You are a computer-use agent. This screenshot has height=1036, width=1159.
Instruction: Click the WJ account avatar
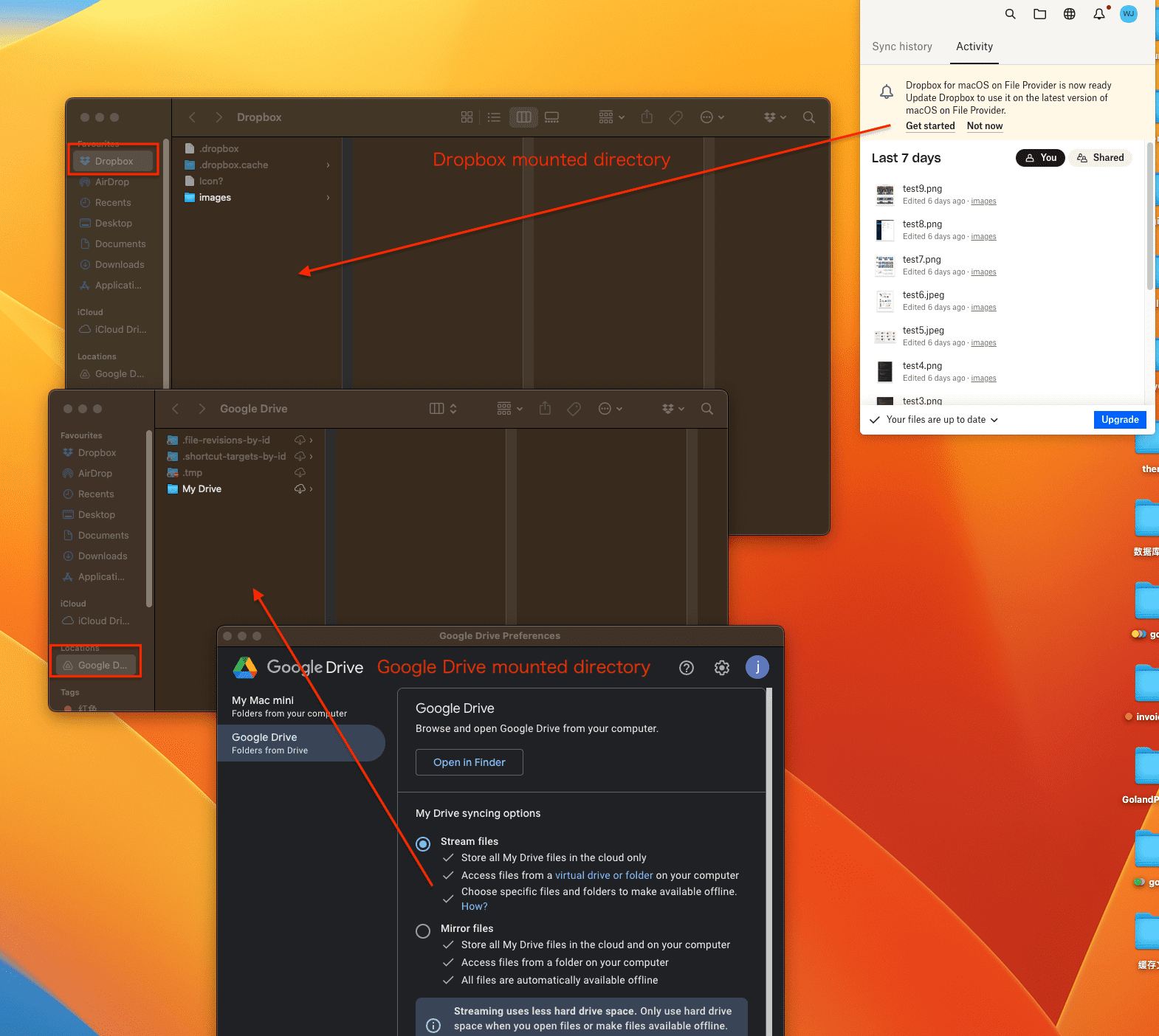click(1129, 14)
